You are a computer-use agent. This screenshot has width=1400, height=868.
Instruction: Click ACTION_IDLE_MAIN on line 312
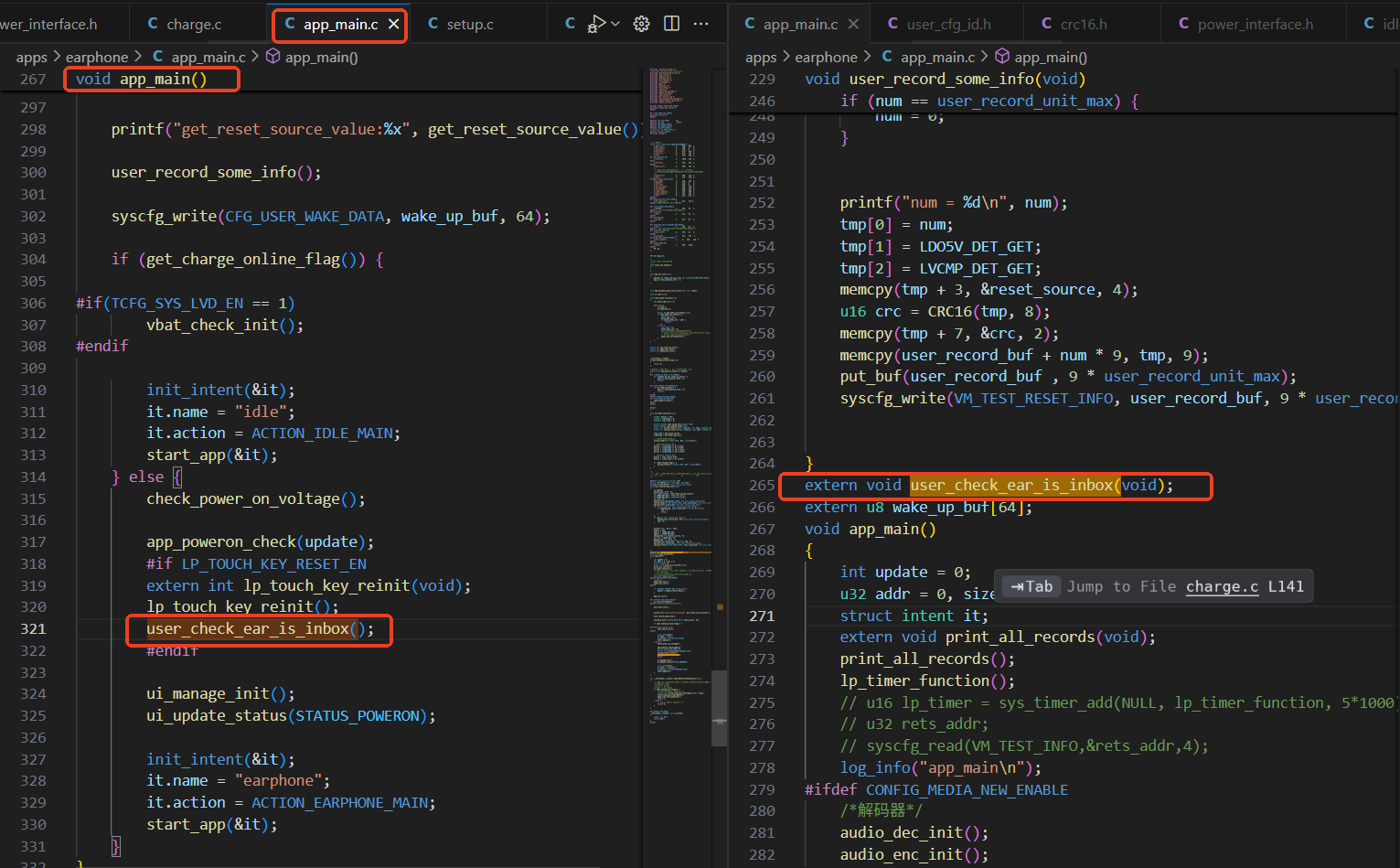coord(326,433)
